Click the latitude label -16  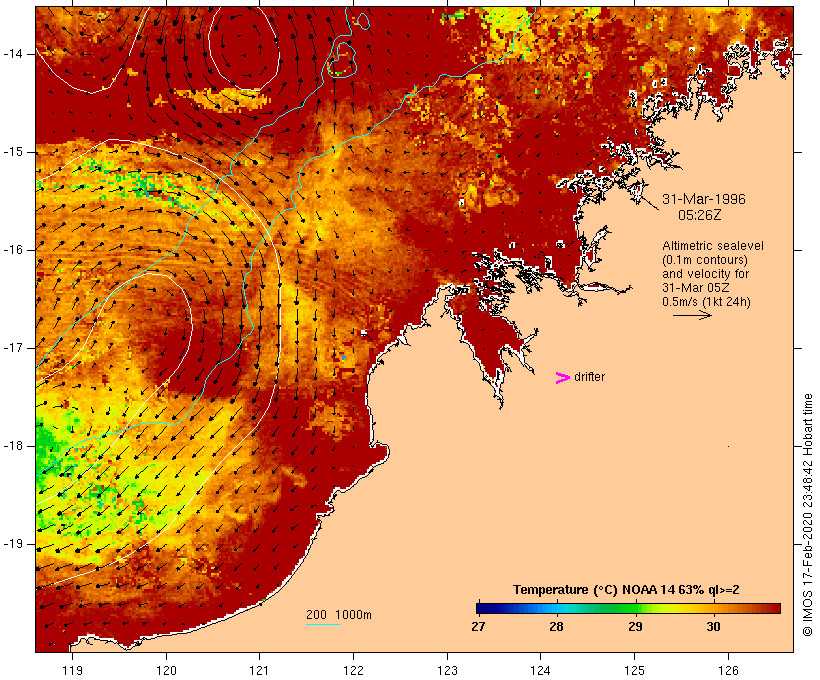[13, 250]
